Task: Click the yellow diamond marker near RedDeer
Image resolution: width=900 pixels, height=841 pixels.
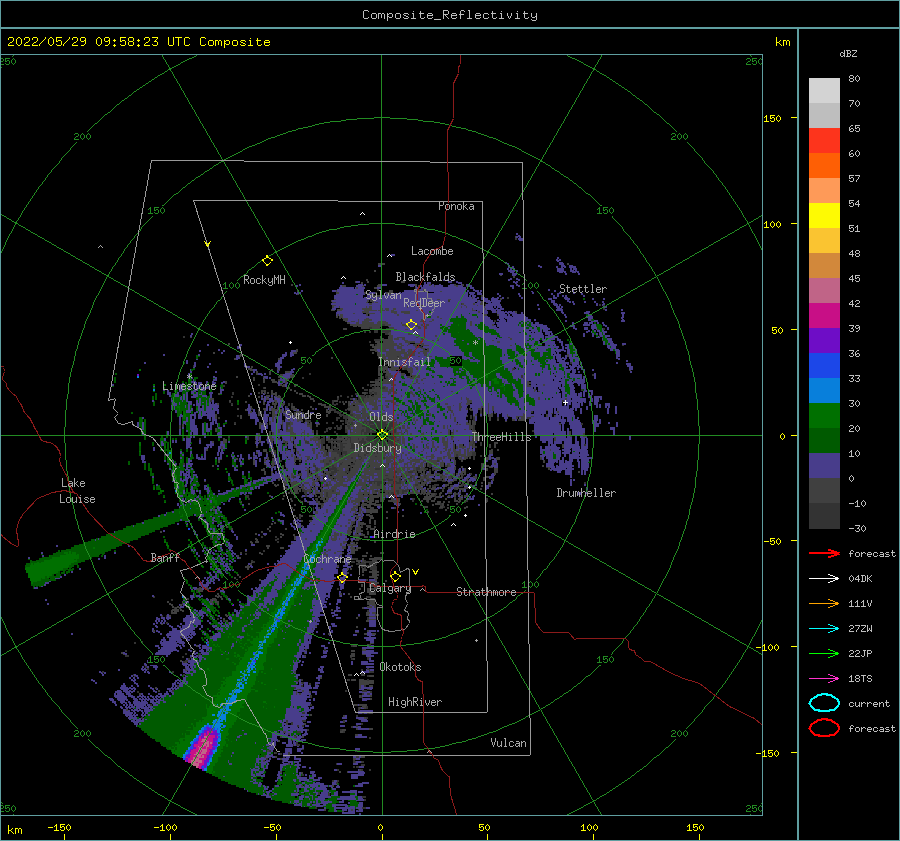Action: 412,325
